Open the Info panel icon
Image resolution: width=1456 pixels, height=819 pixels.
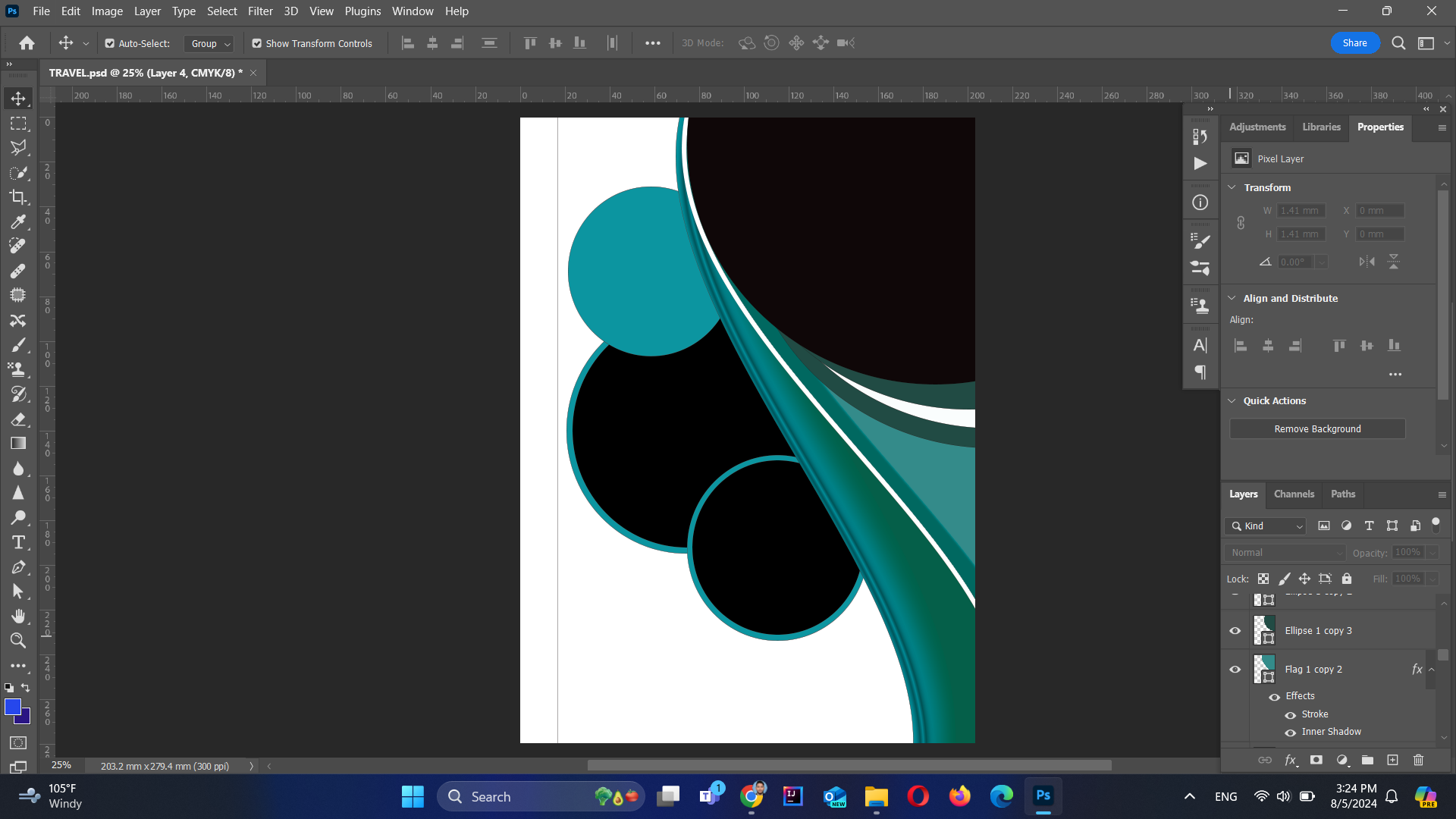pyautogui.click(x=1200, y=202)
